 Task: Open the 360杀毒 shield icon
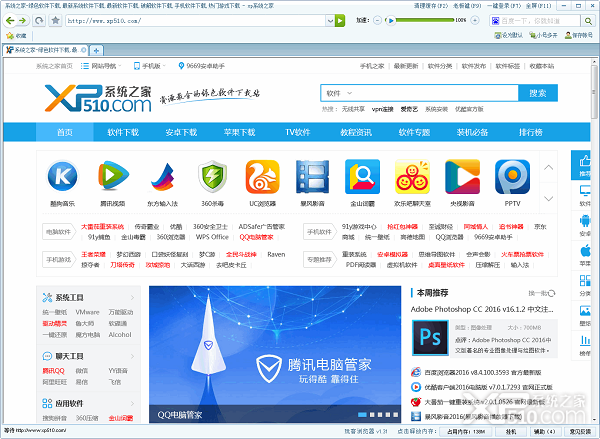[212, 176]
